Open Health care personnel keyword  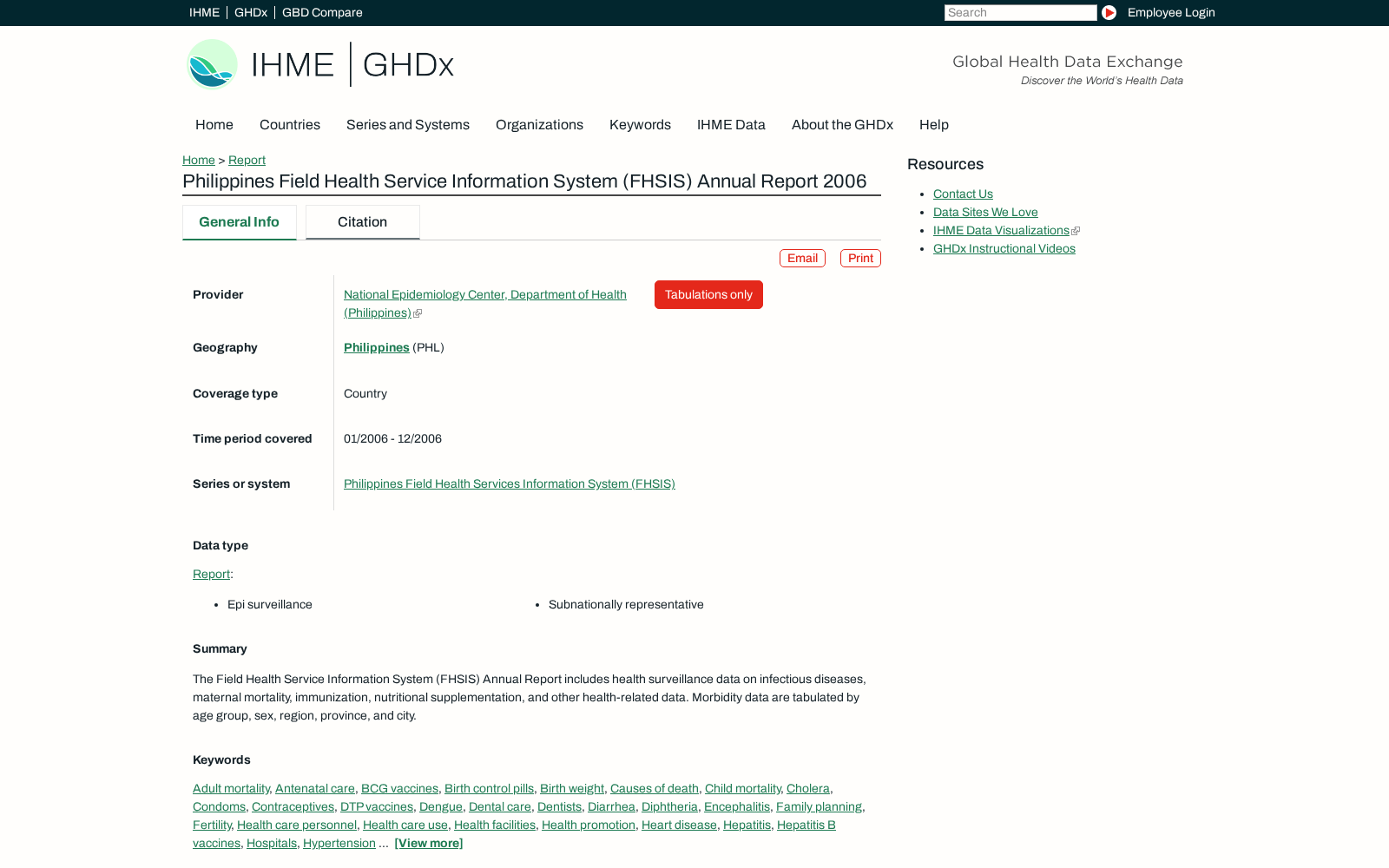coord(297,825)
